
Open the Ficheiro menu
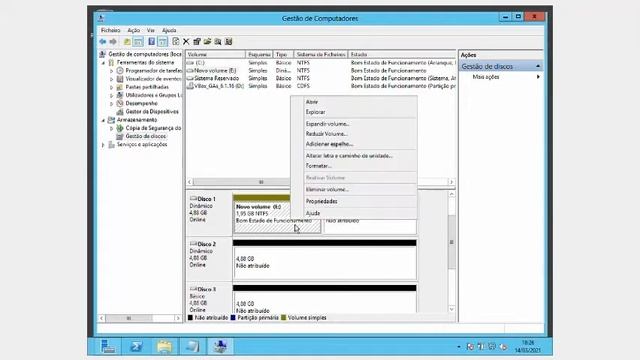coord(111,30)
